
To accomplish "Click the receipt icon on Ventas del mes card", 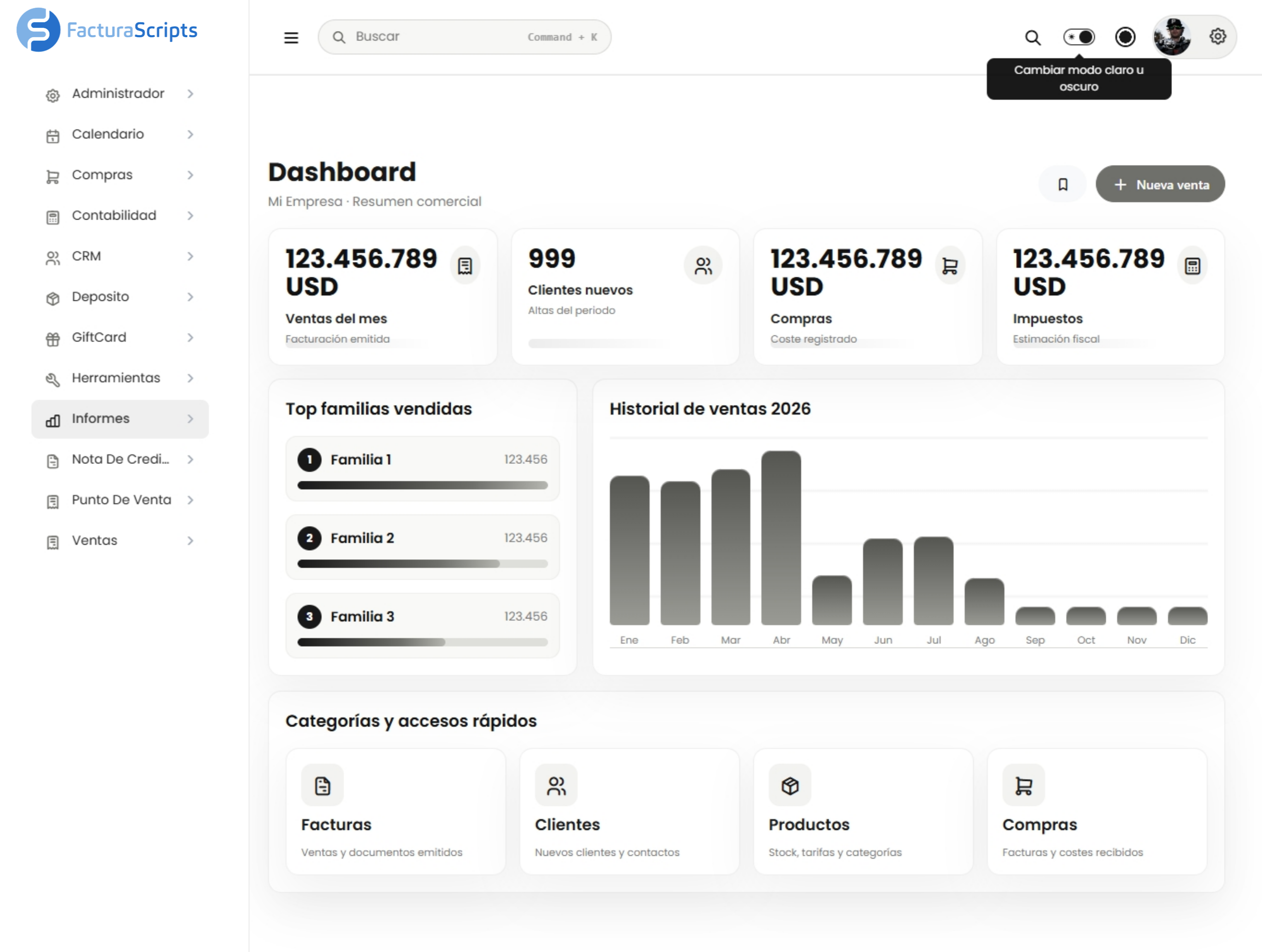I will pyautogui.click(x=465, y=266).
